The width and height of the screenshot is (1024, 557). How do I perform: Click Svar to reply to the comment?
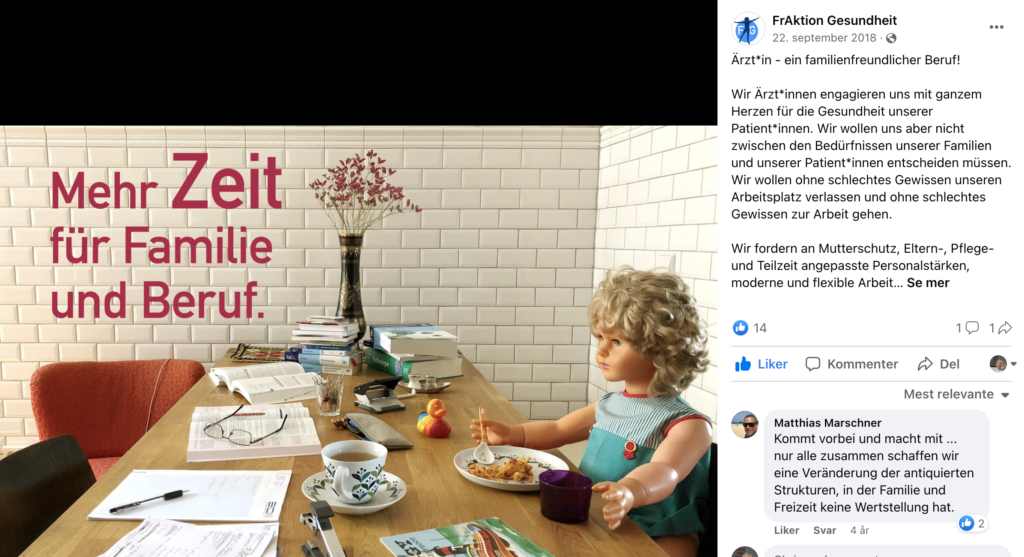coord(824,531)
